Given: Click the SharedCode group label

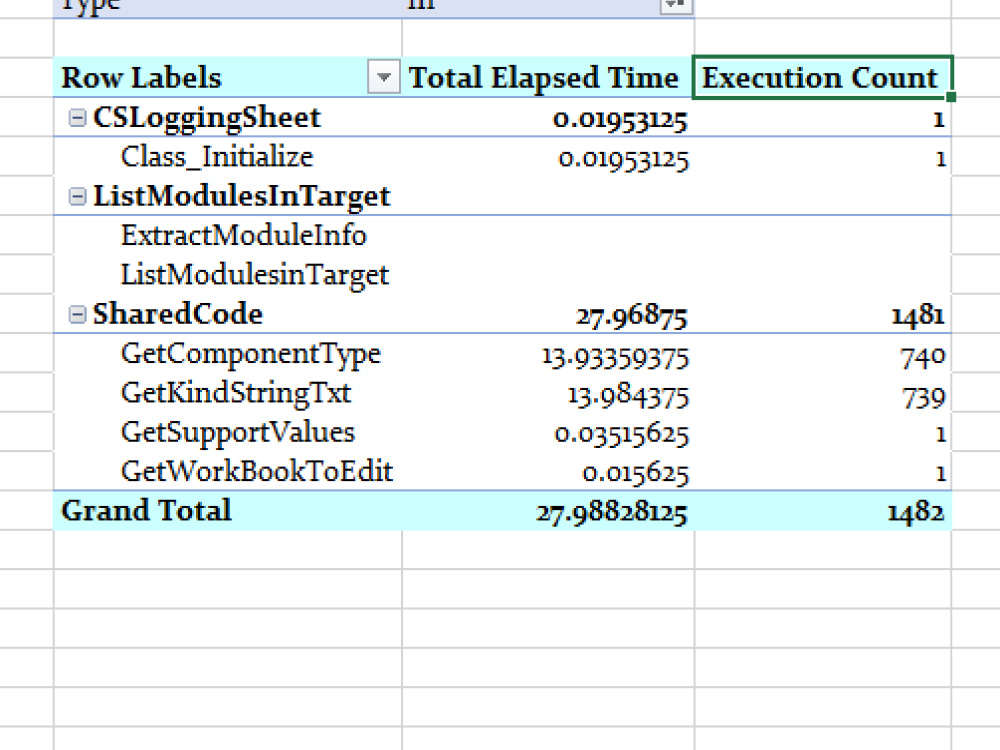Looking at the screenshot, I should pyautogui.click(x=178, y=314).
